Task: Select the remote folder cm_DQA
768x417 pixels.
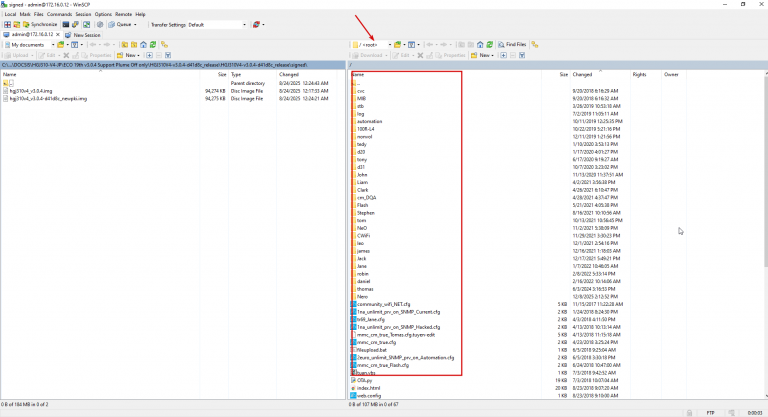Action: point(366,197)
